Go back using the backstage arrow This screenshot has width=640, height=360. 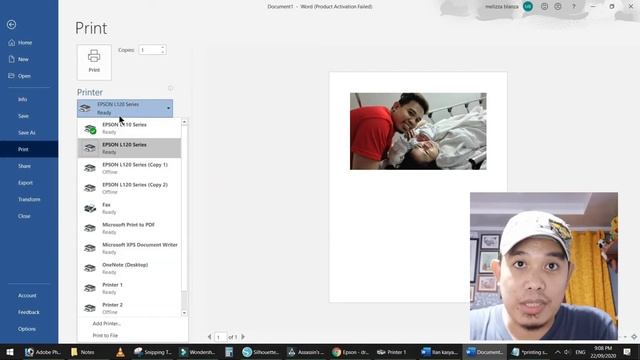pyautogui.click(x=11, y=24)
